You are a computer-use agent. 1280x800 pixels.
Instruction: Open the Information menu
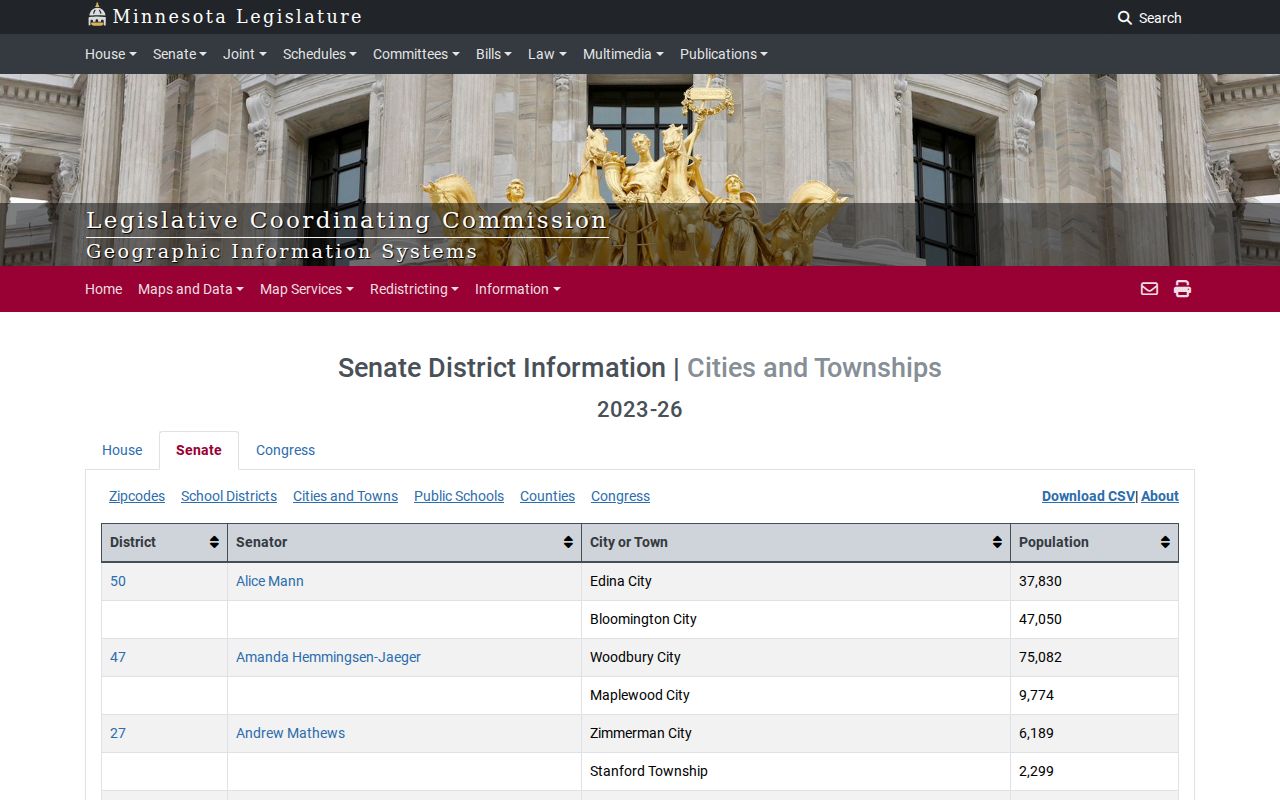[x=518, y=289]
